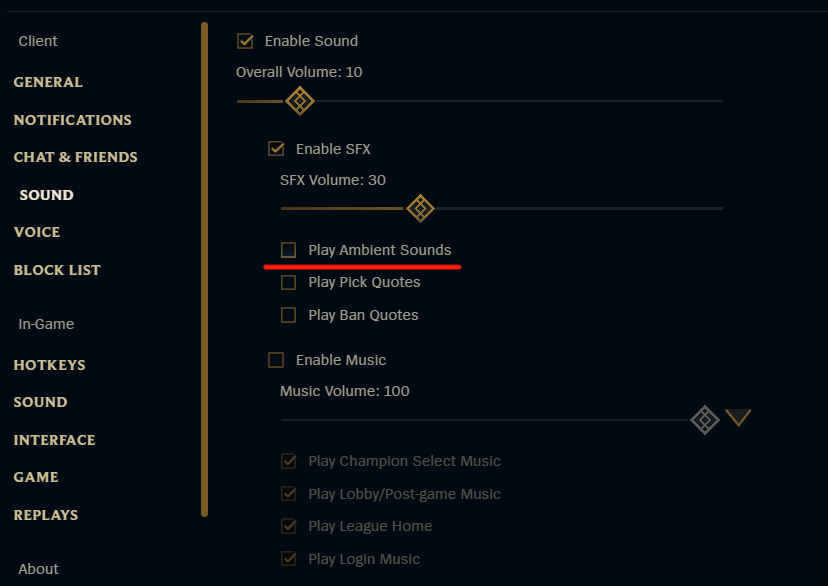This screenshot has width=828, height=586.
Task: Click the sidebar vertical scrollbar
Action: (205, 270)
